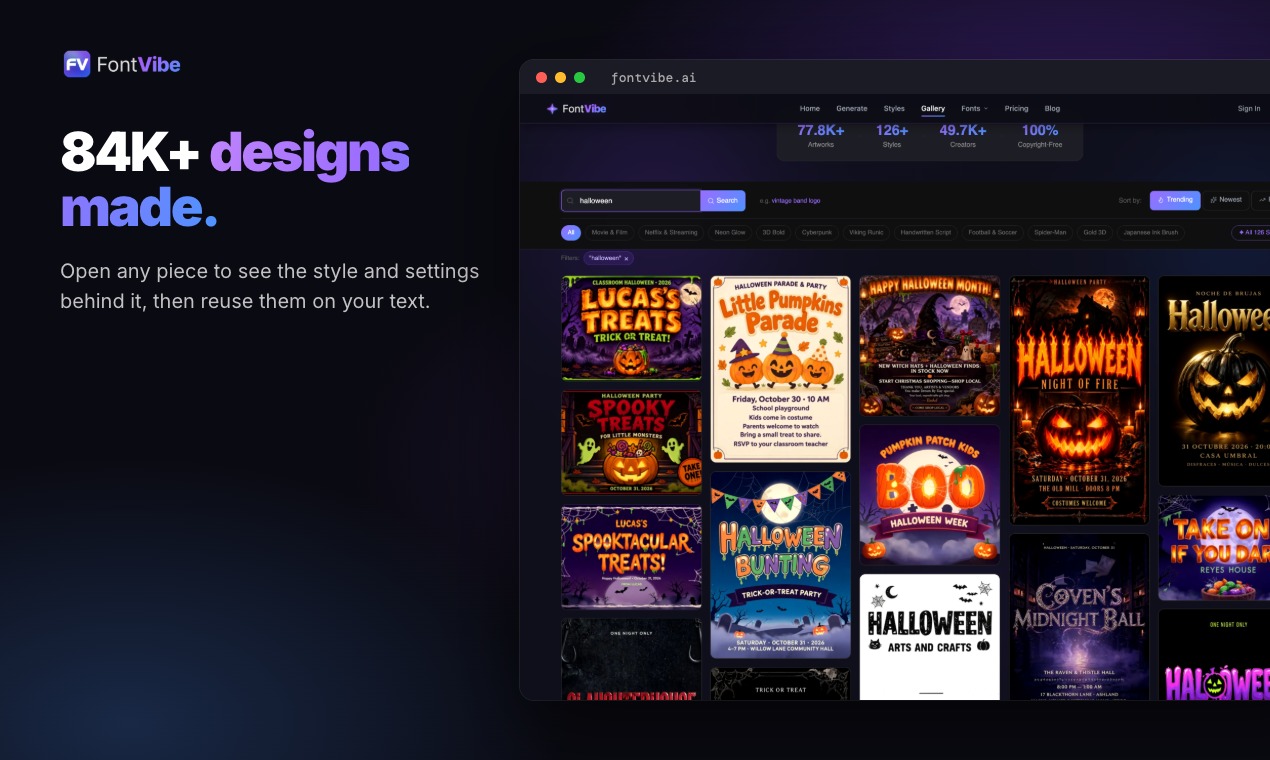Choose the Cyberpunk style chip
Screen dimensions: 1270x760
[x=817, y=233]
